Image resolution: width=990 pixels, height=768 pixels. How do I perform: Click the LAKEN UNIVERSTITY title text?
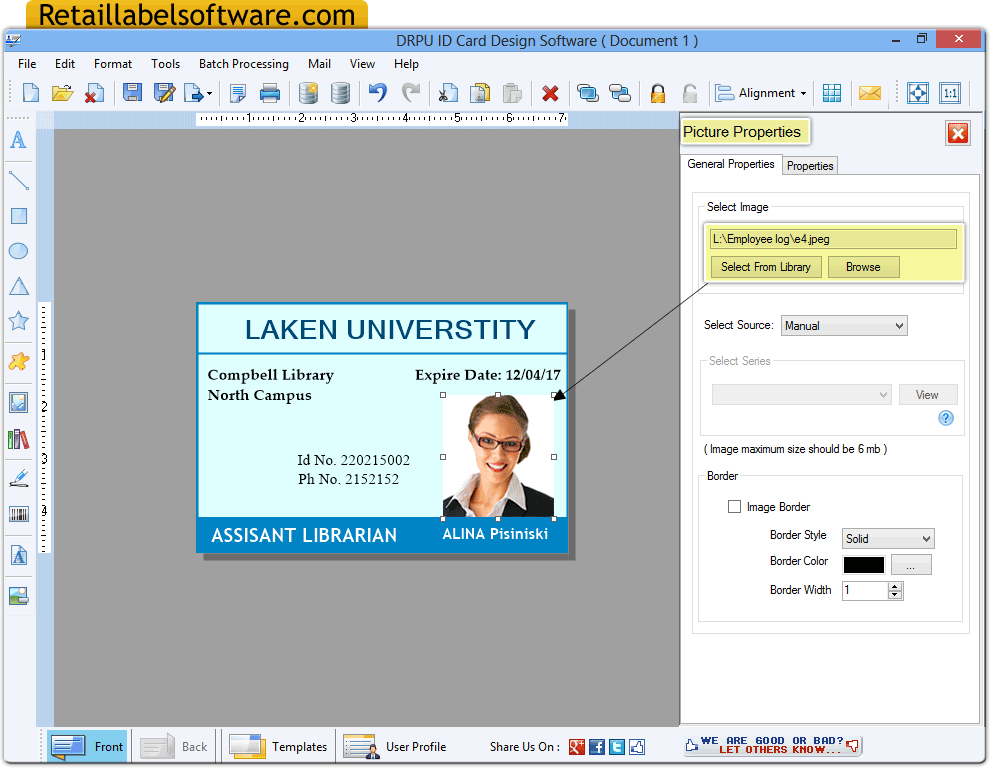390,329
